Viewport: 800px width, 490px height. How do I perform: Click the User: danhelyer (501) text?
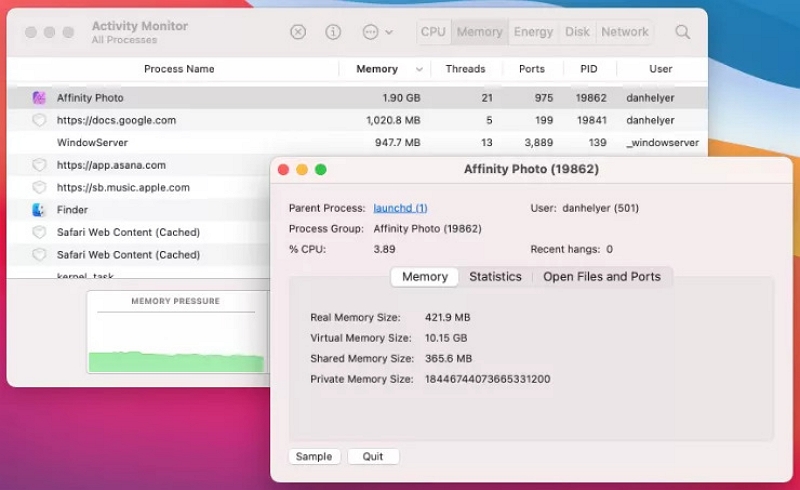[x=585, y=208]
